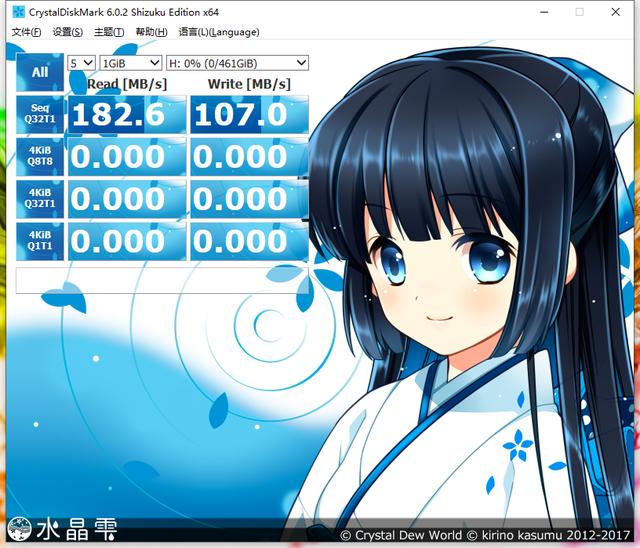
Task: Click the Read [MB/s] column header
Action: coord(127,84)
